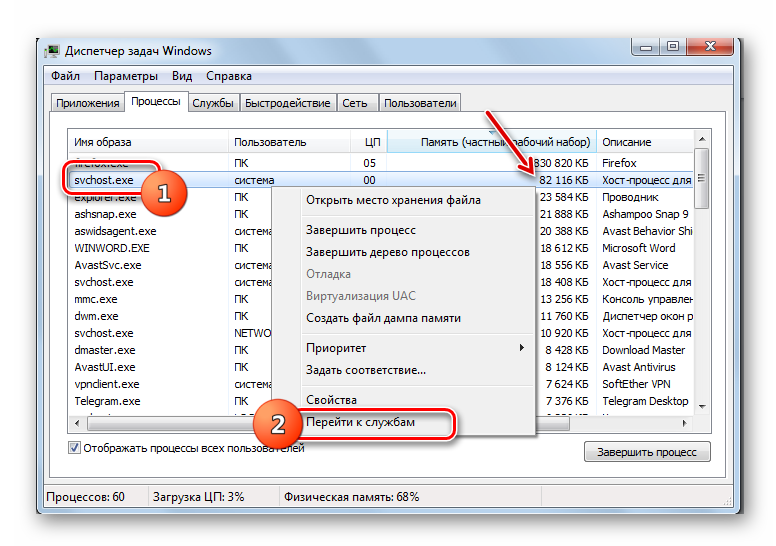Screen dimensions: 776x546
Task: Open the Вид menu
Action: pos(182,76)
